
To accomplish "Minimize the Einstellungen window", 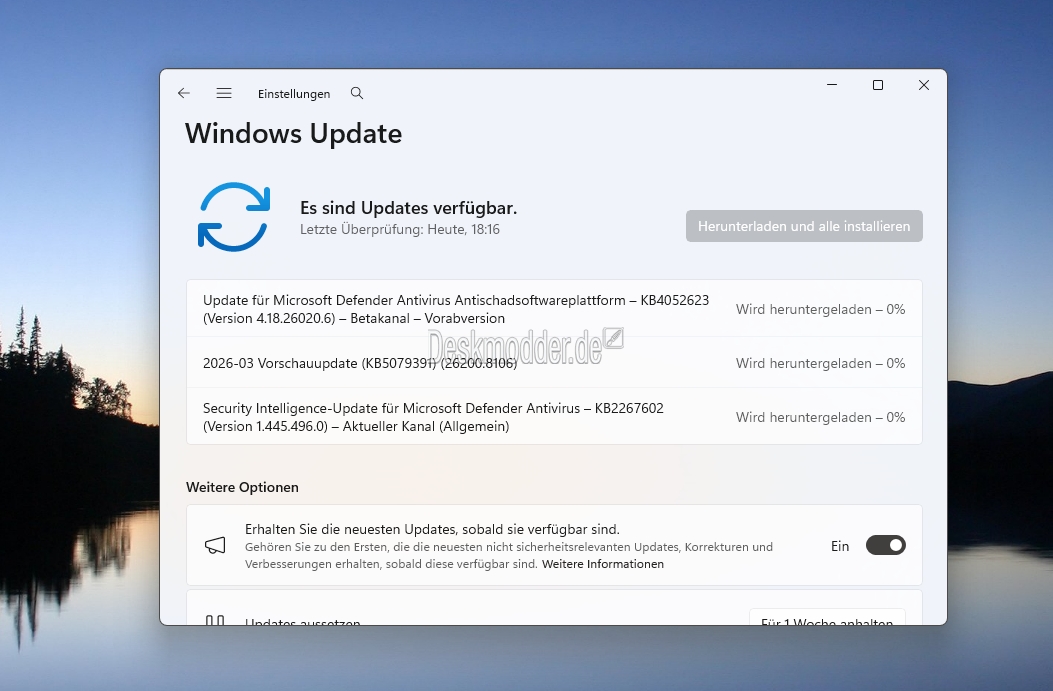I will point(831,86).
